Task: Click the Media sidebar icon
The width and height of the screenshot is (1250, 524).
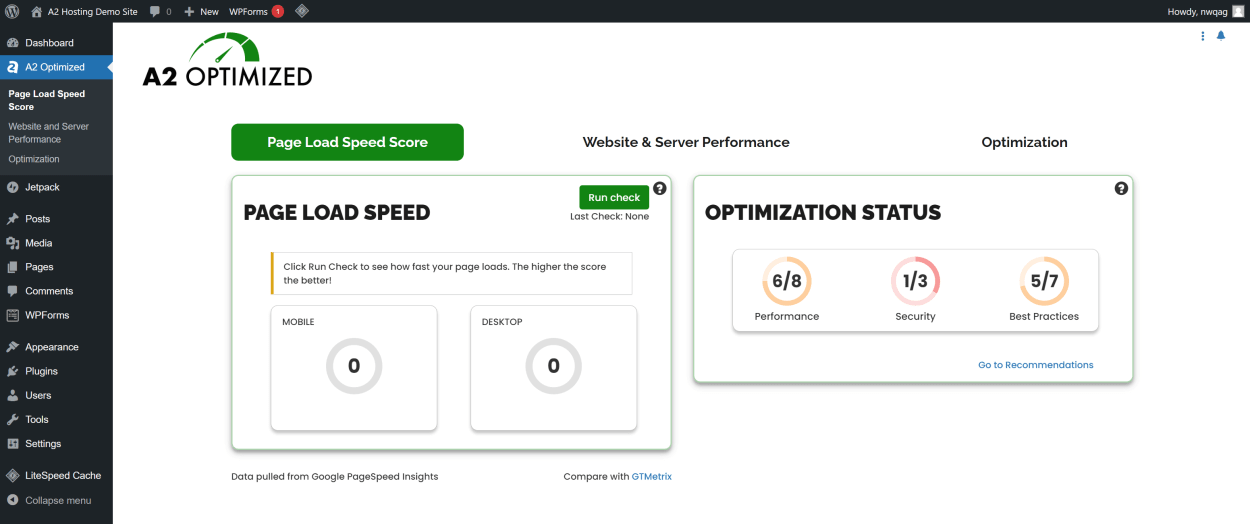Action: [x=13, y=243]
